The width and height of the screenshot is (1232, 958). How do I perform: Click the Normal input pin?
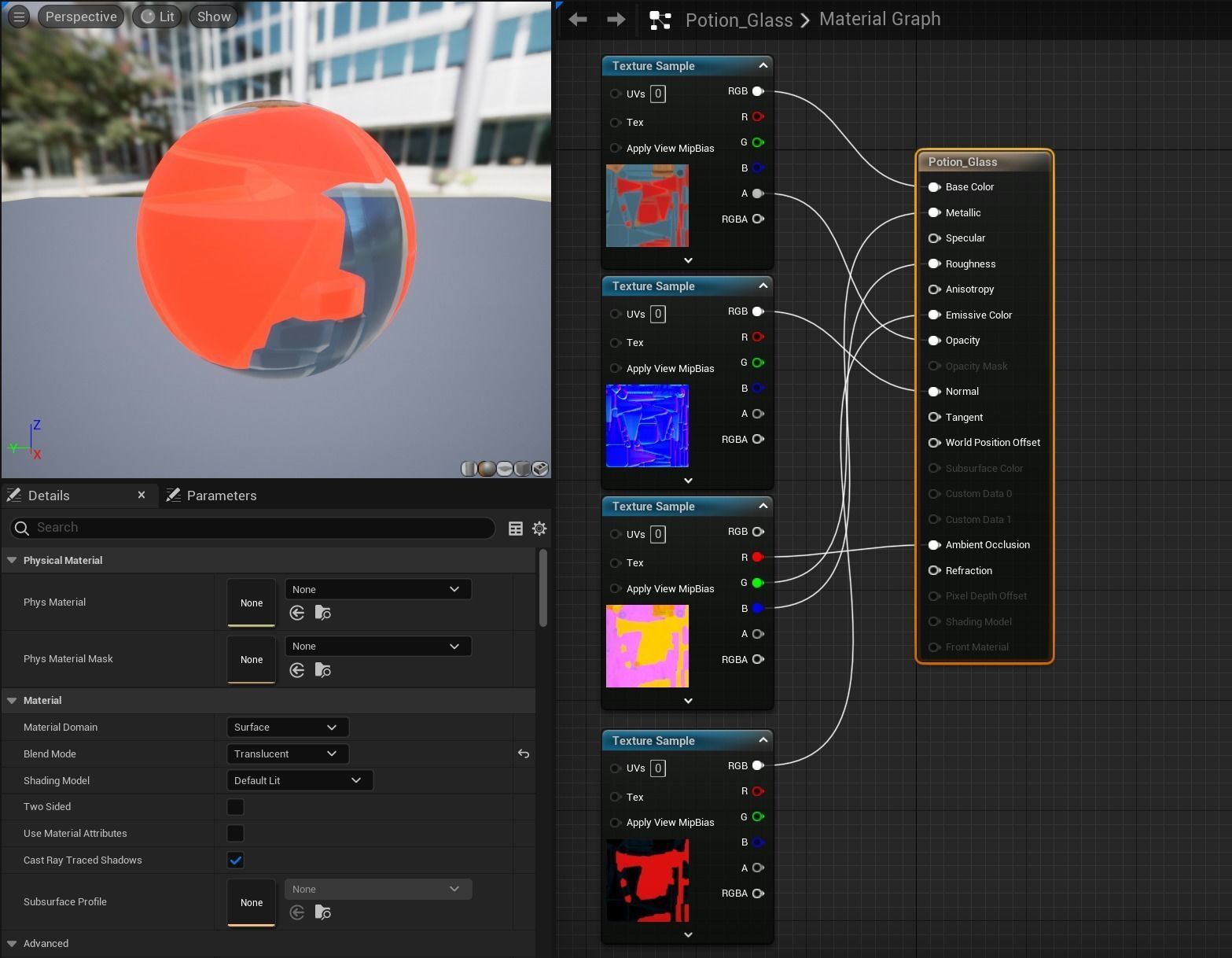(x=934, y=392)
